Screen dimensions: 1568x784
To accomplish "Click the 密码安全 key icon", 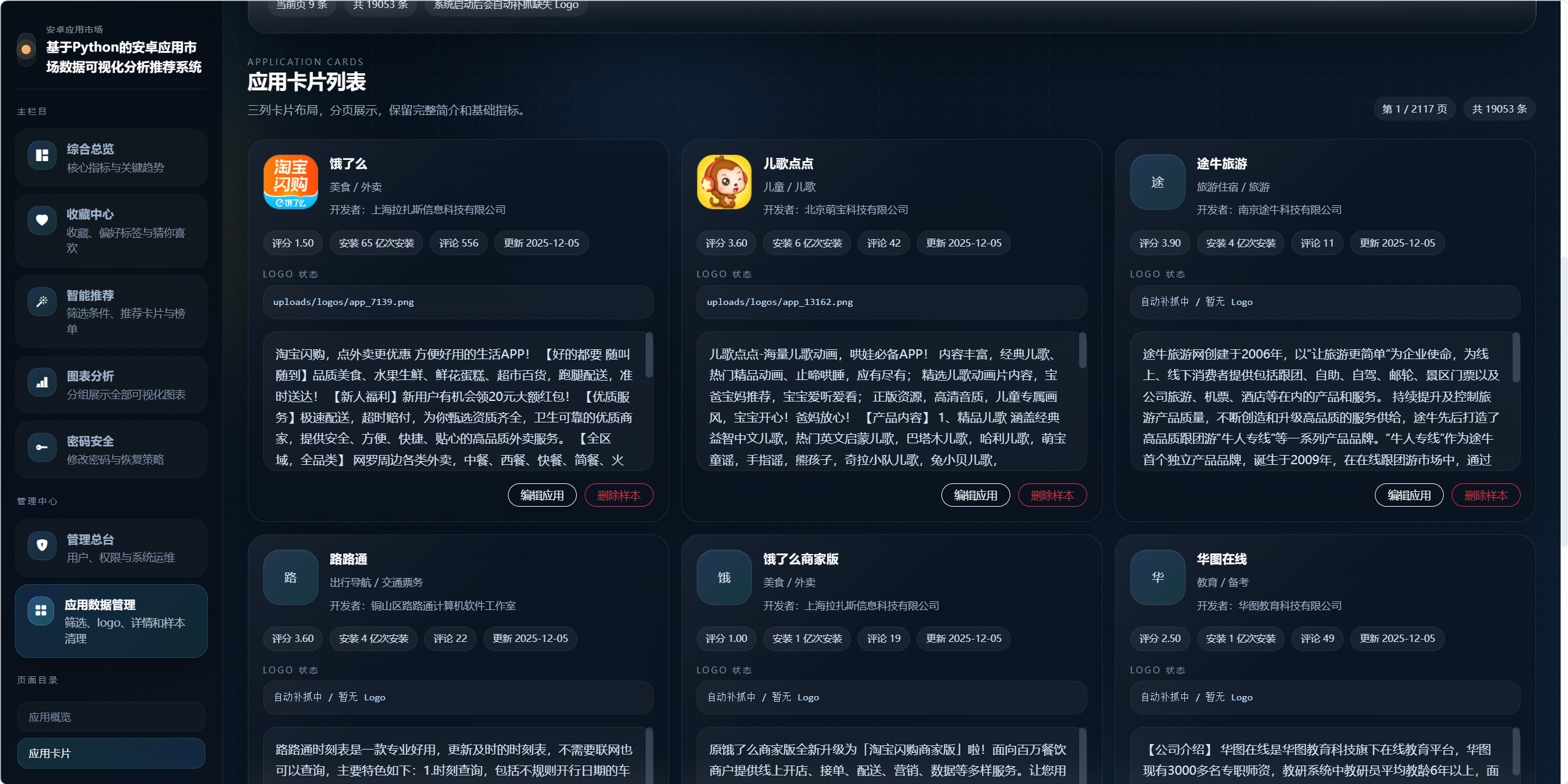I will point(42,447).
